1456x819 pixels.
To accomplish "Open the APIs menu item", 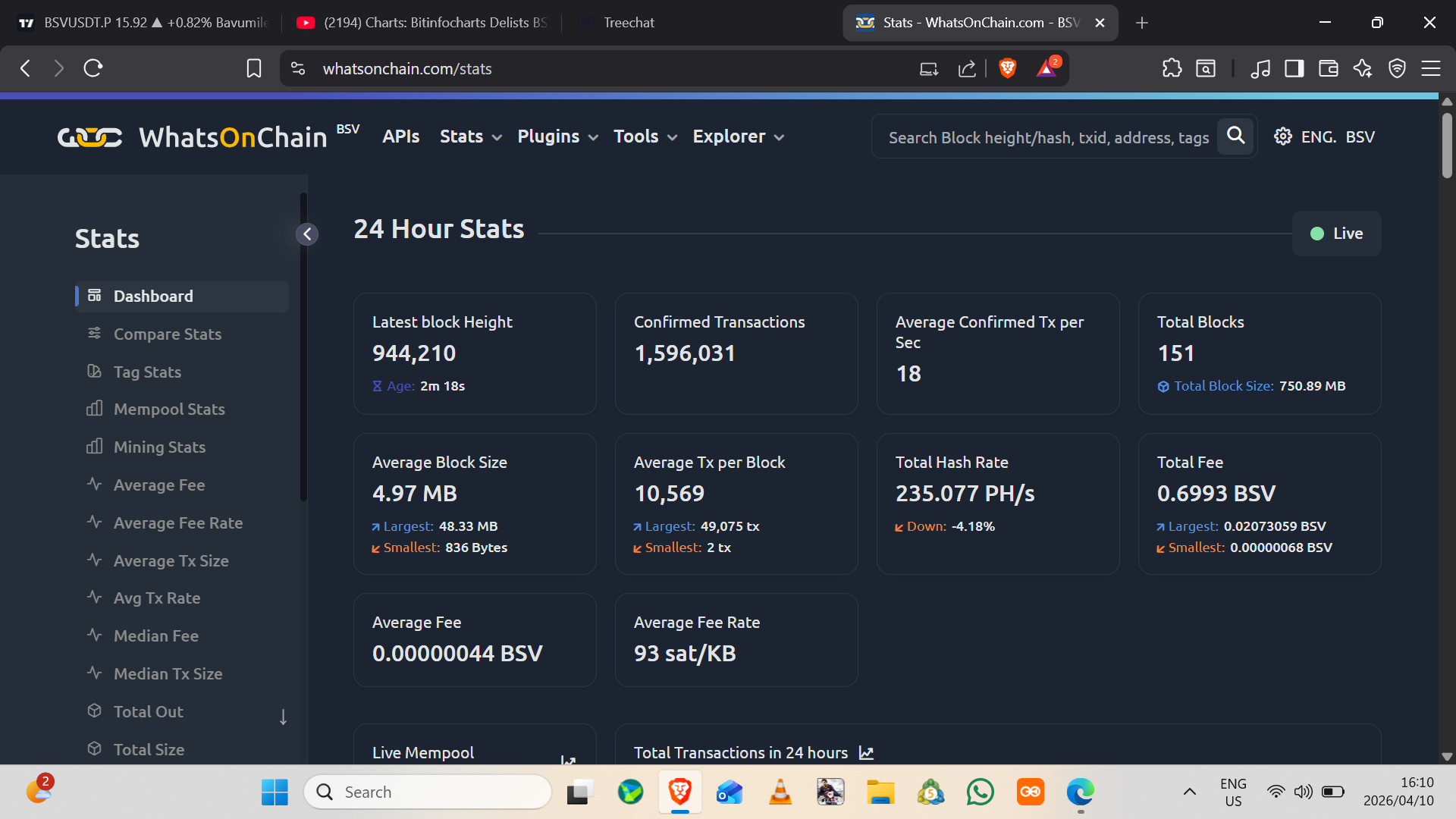I will coord(400,136).
